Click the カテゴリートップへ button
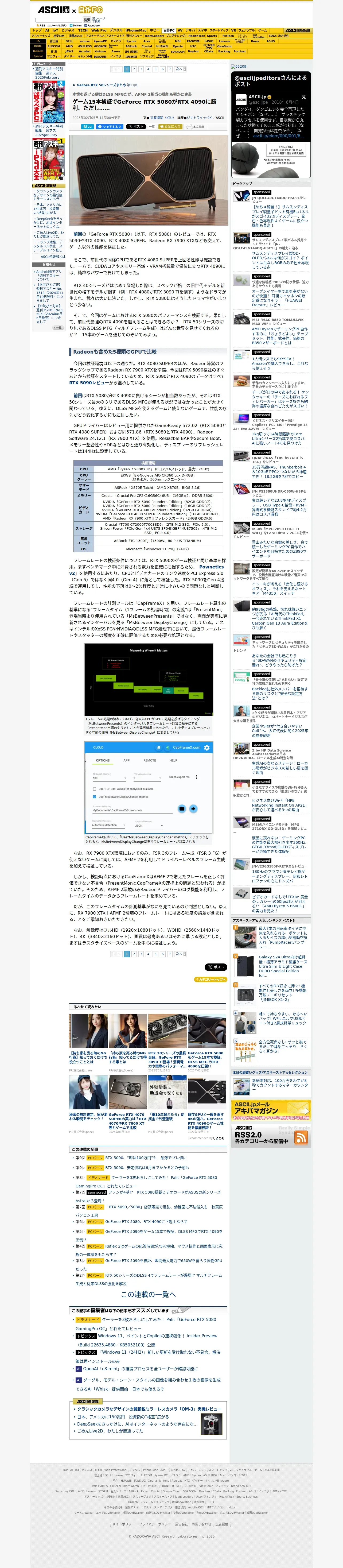The image size is (343, 1568). click(211, 979)
